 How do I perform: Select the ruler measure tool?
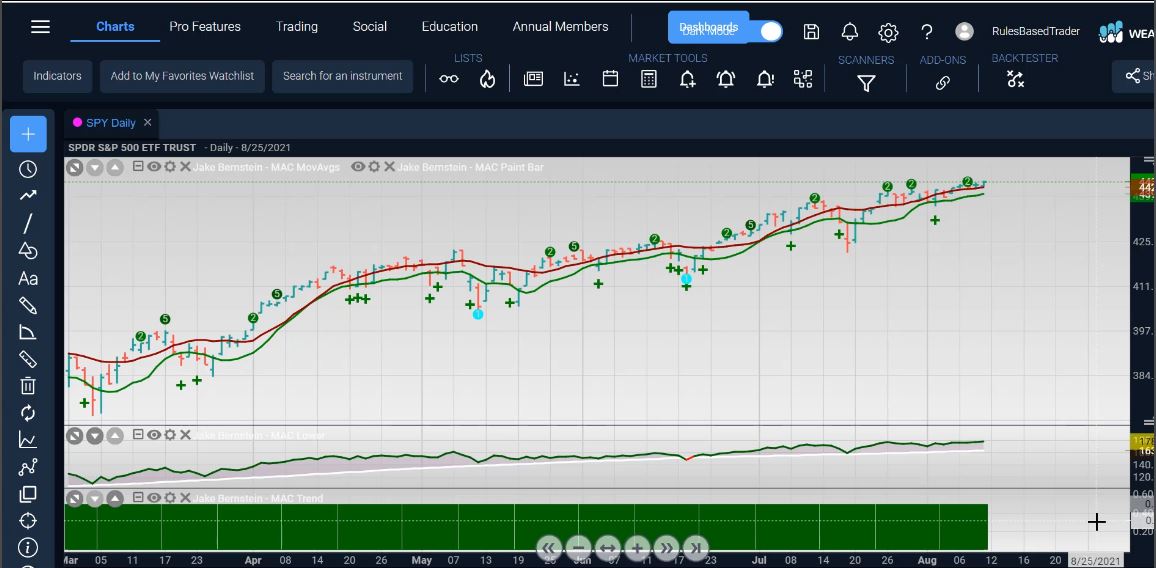point(28,359)
